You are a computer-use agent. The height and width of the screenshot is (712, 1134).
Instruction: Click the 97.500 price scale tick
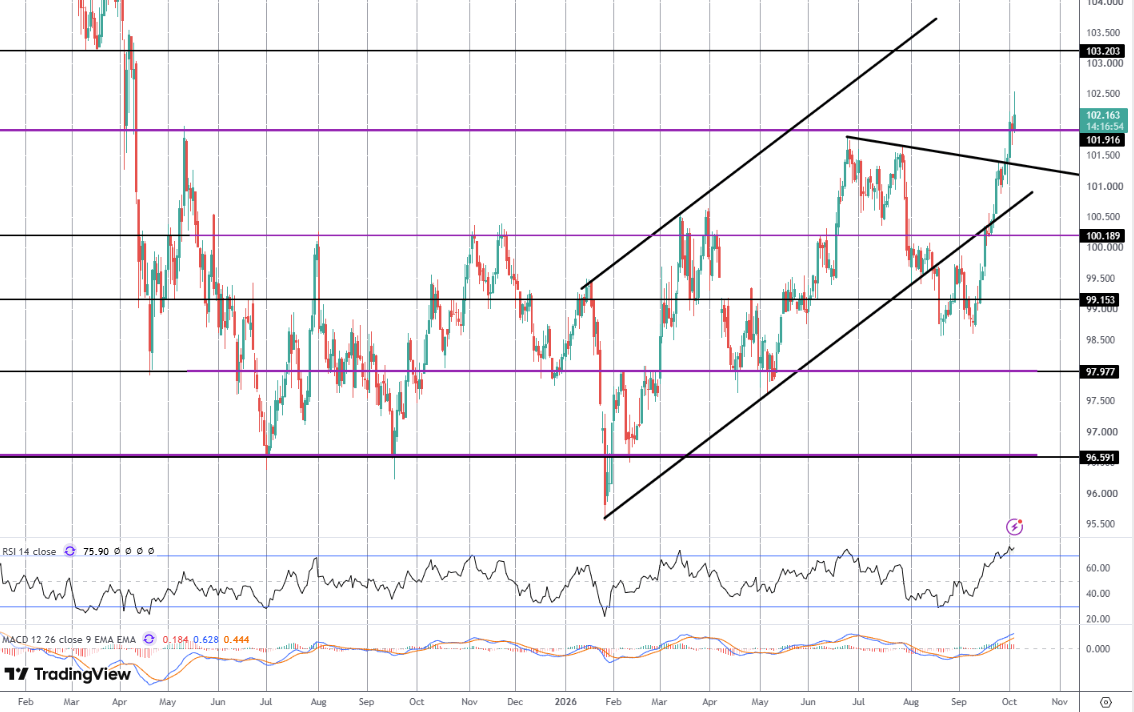coord(1102,401)
